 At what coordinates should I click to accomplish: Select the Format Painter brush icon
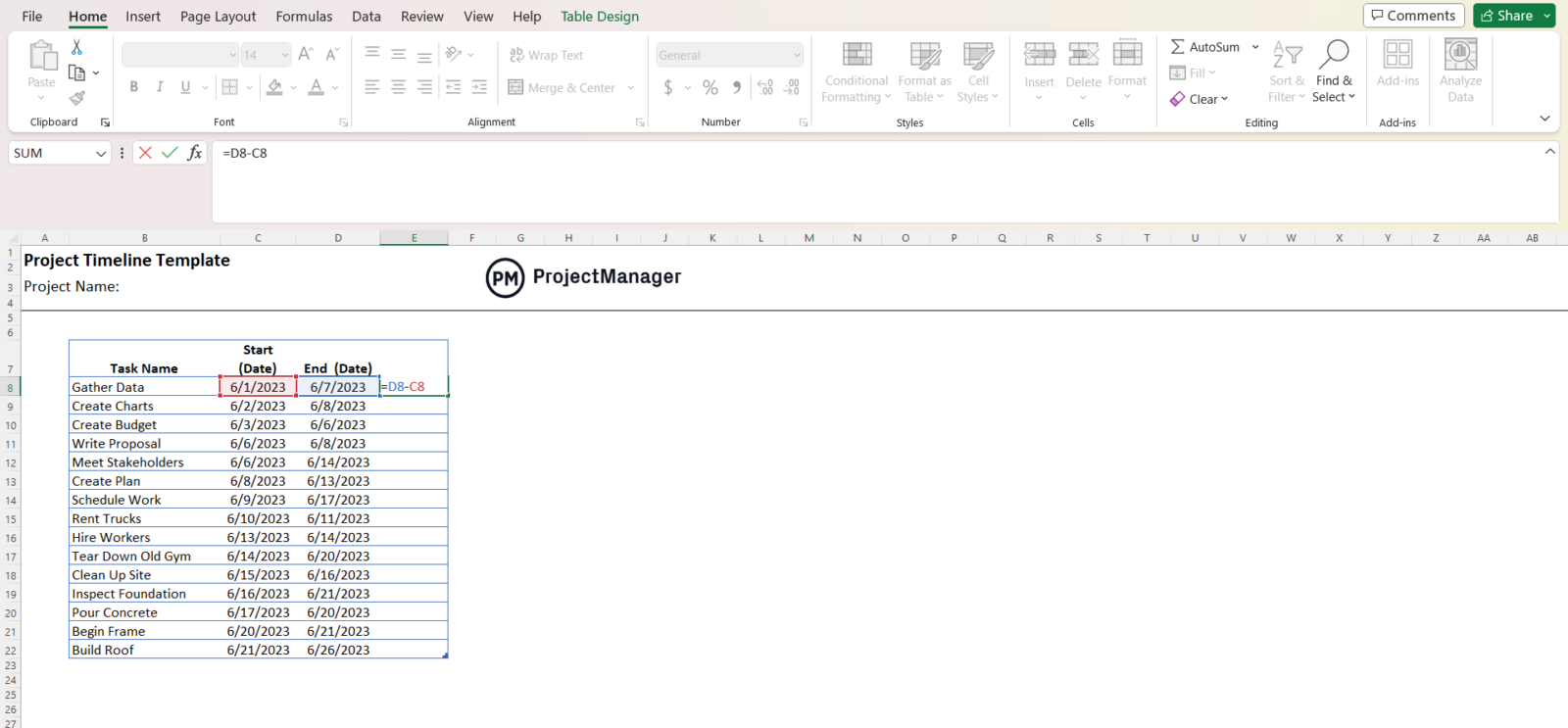point(76,97)
